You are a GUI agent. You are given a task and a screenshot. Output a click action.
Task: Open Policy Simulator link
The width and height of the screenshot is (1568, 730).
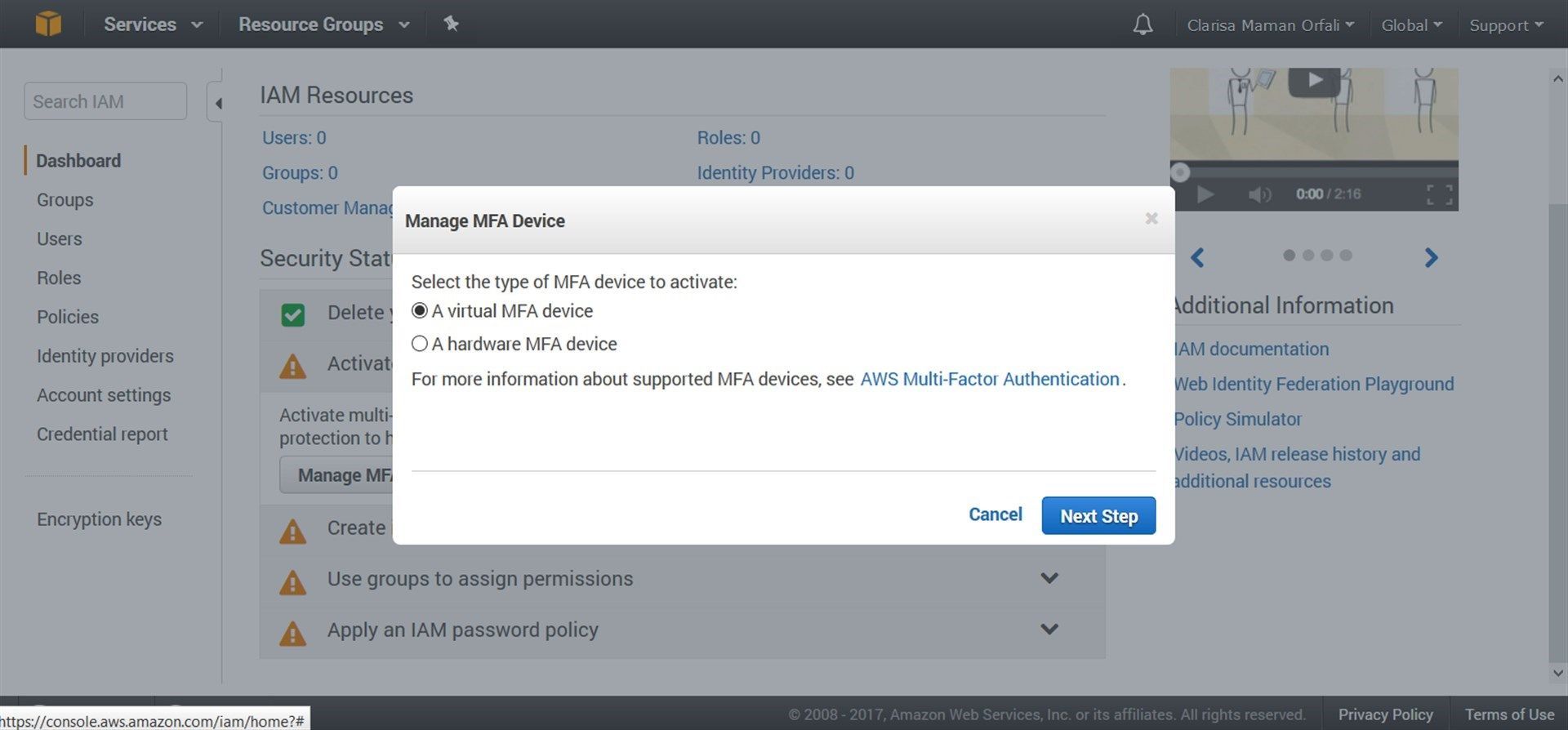[1238, 420]
